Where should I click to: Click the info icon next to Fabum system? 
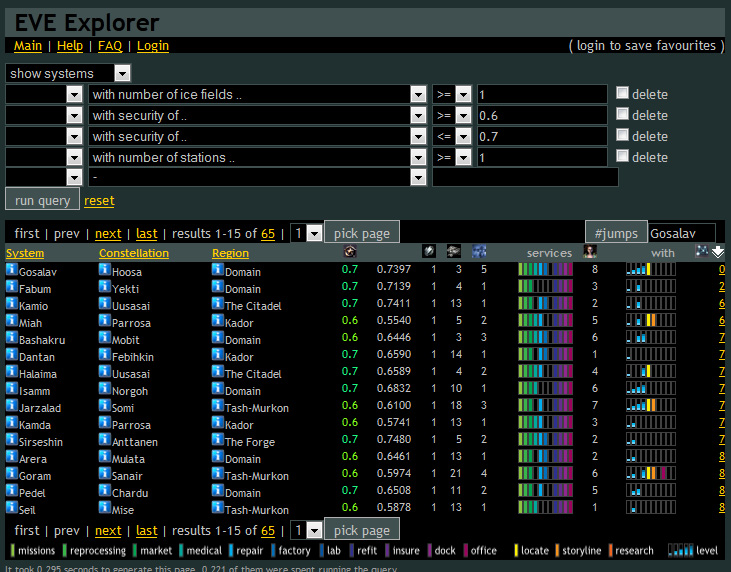12,287
